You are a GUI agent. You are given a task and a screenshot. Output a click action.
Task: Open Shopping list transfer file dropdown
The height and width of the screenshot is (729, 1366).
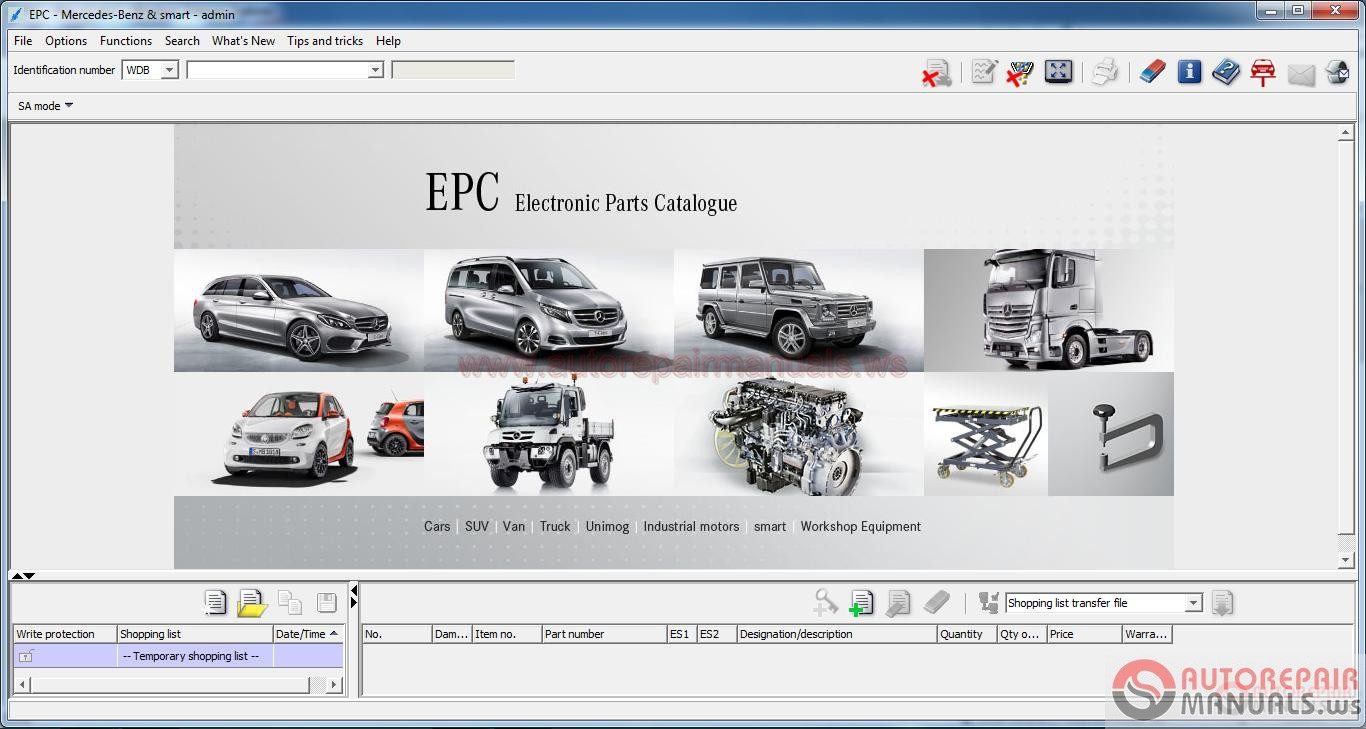(1193, 603)
